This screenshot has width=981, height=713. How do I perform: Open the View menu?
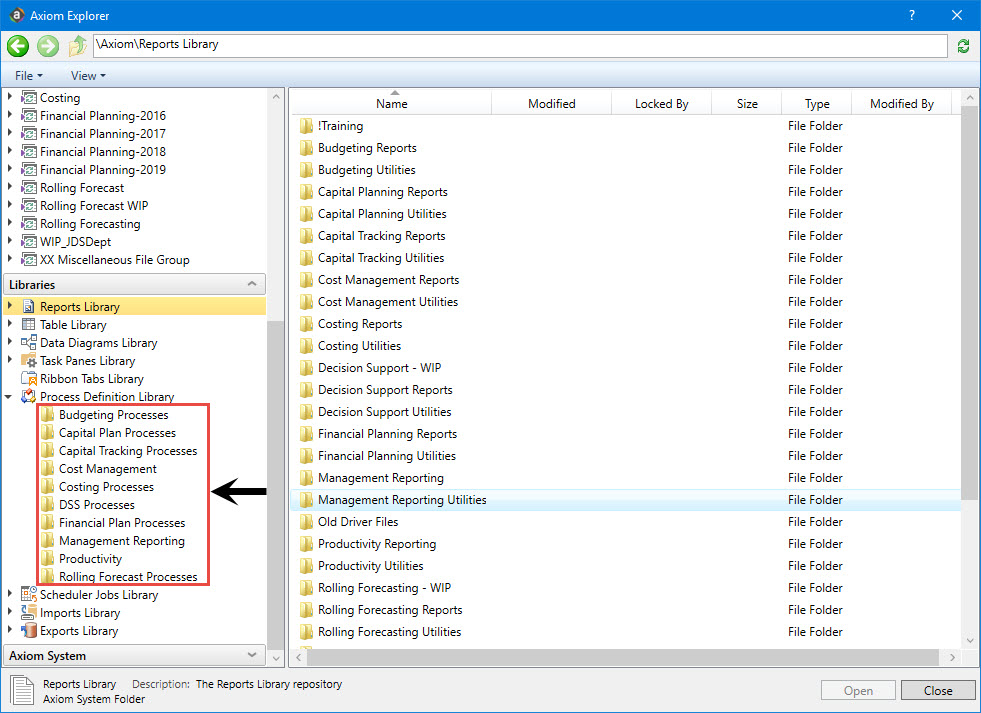click(x=87, y=76)
